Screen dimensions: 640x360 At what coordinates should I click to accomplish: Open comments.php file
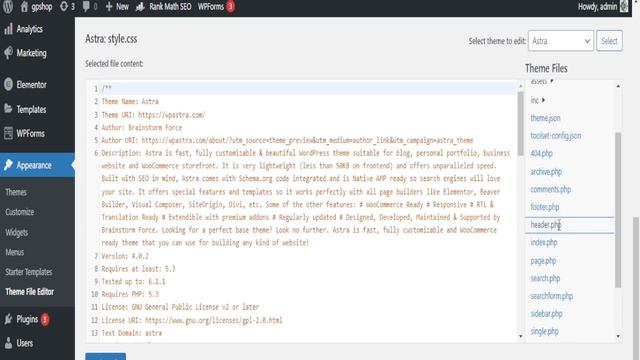[551, 189]
